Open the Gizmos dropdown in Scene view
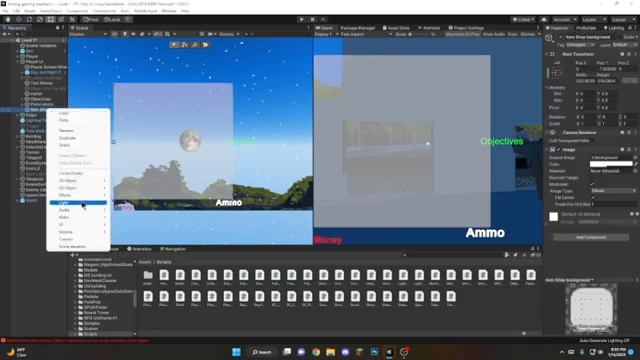 [x=229, y=34]
